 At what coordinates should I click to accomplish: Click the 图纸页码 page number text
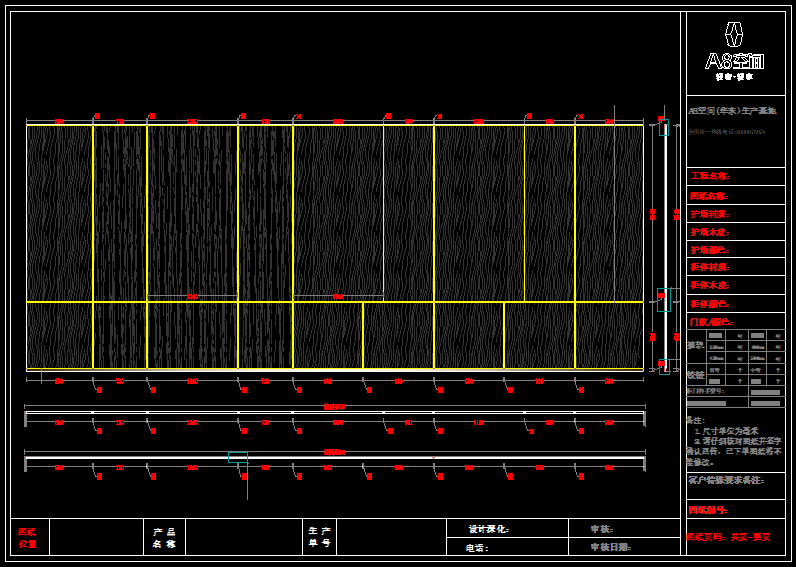(x=735, y=537)
